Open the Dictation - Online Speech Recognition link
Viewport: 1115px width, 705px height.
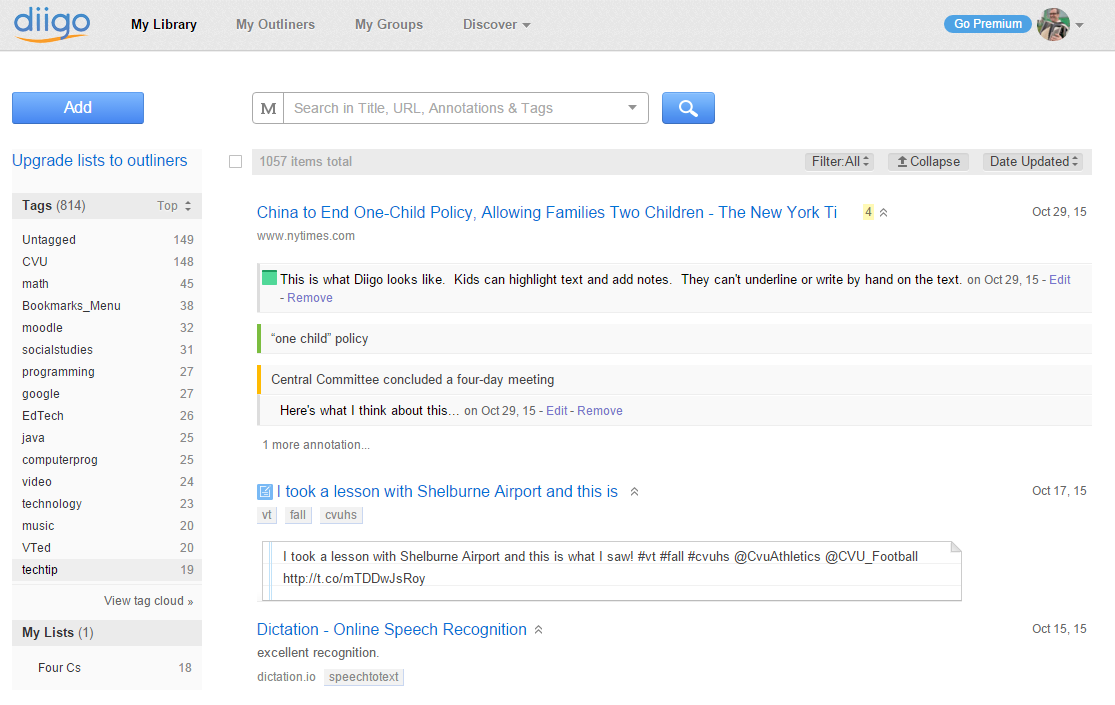[x=392, y=630]
